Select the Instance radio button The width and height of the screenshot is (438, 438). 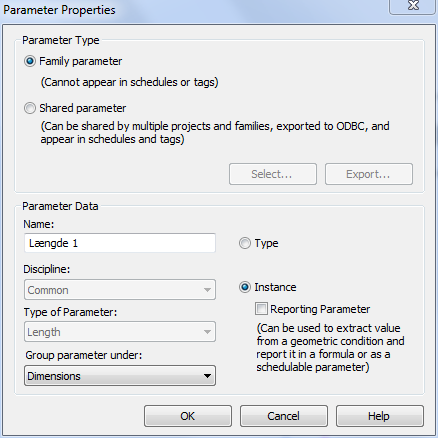point(245,287)
